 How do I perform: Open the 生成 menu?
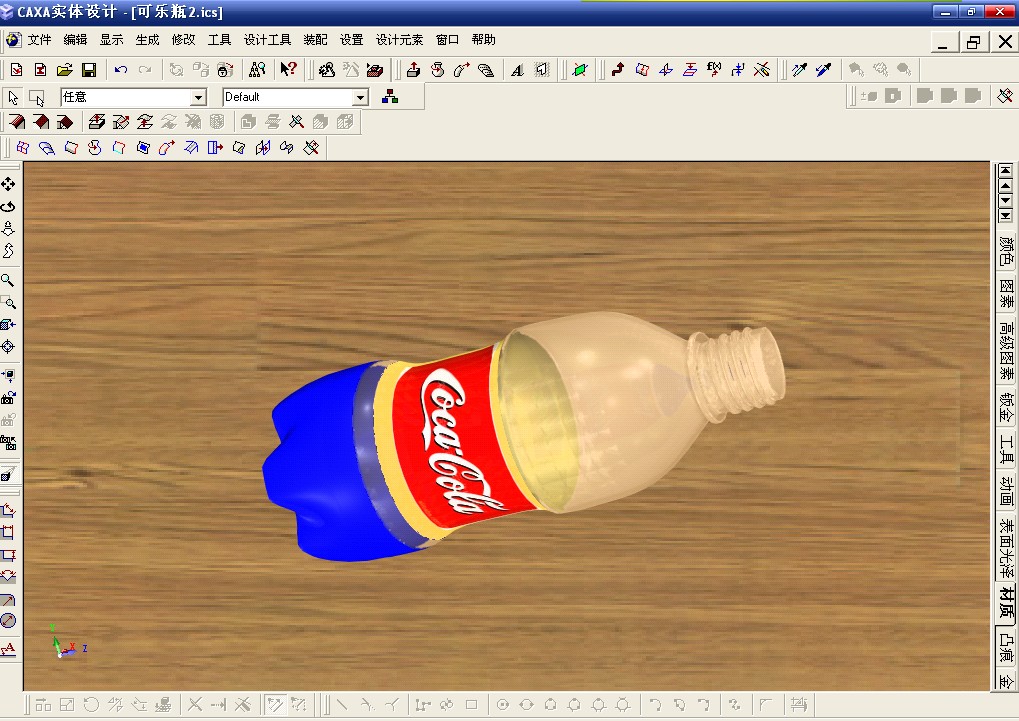point(148,40)
